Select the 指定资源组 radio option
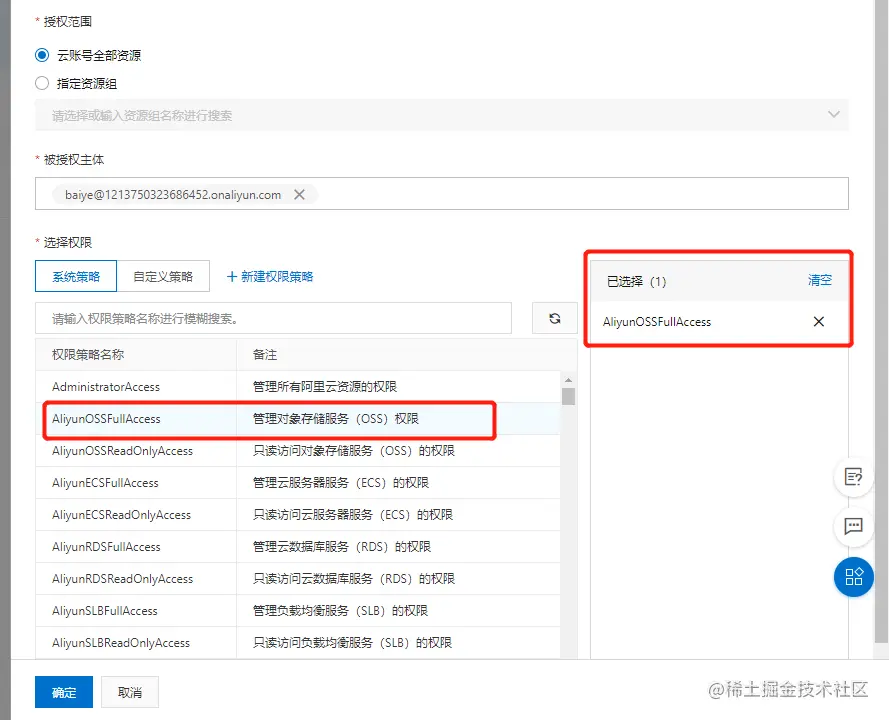The image size is (889, 720). [x=42, y=83]
